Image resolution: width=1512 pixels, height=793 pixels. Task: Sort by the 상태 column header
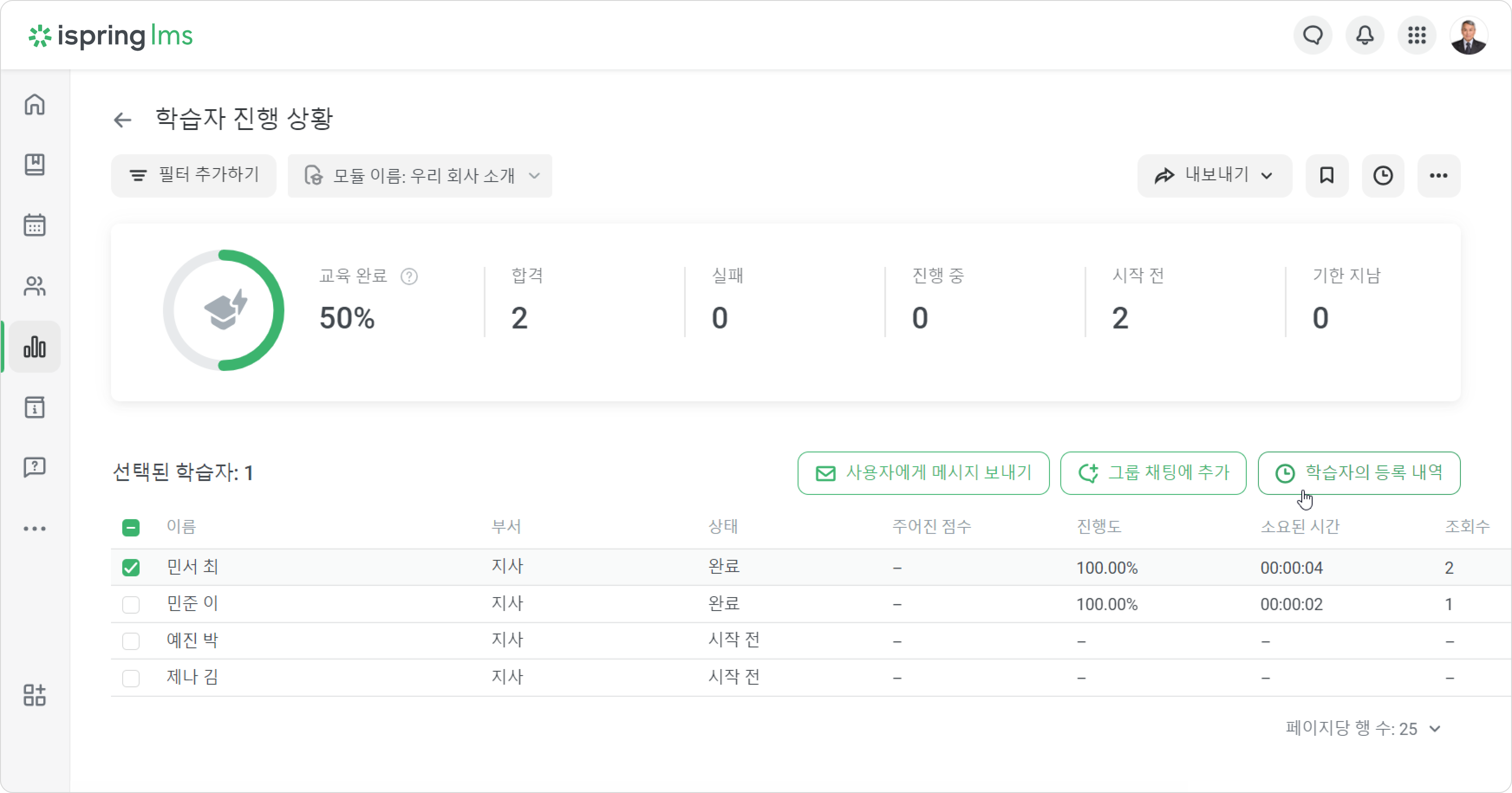coord(723,527)
